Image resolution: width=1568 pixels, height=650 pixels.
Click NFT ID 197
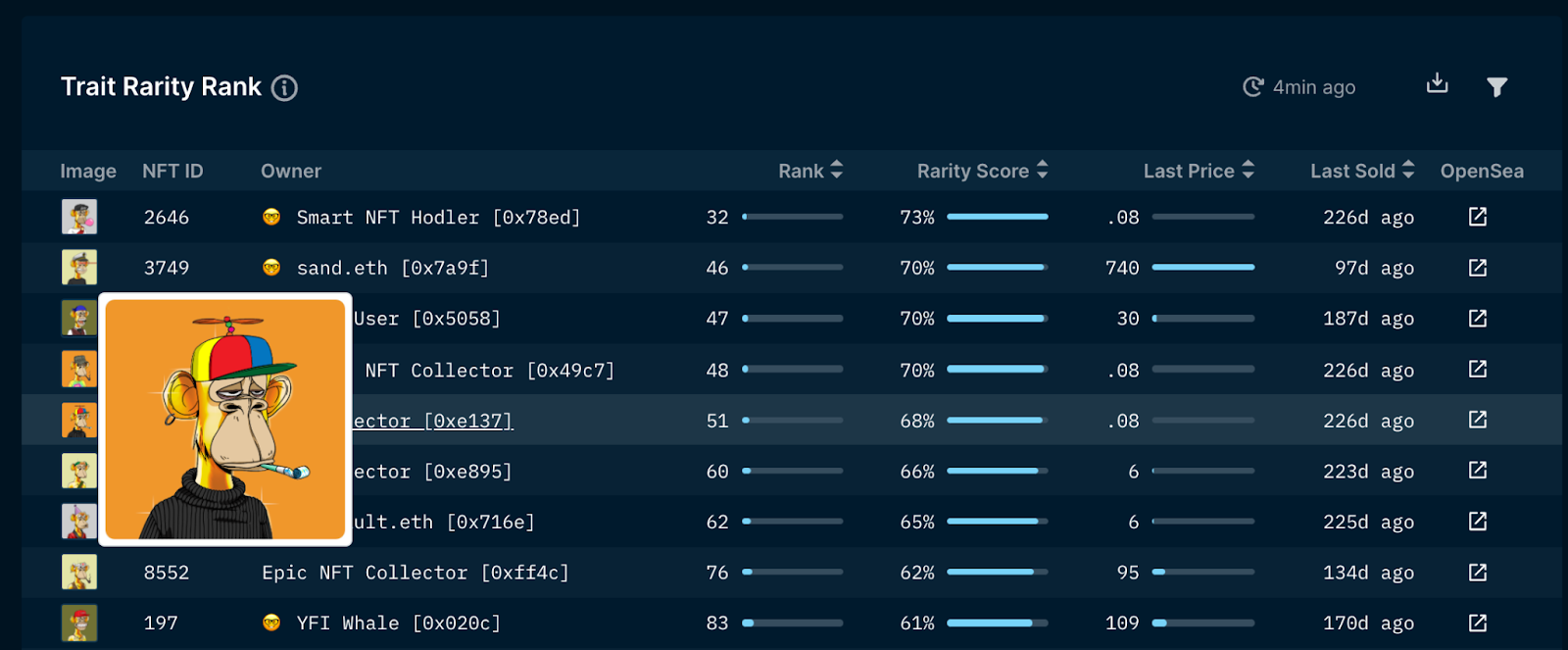(x=161, y=624)
